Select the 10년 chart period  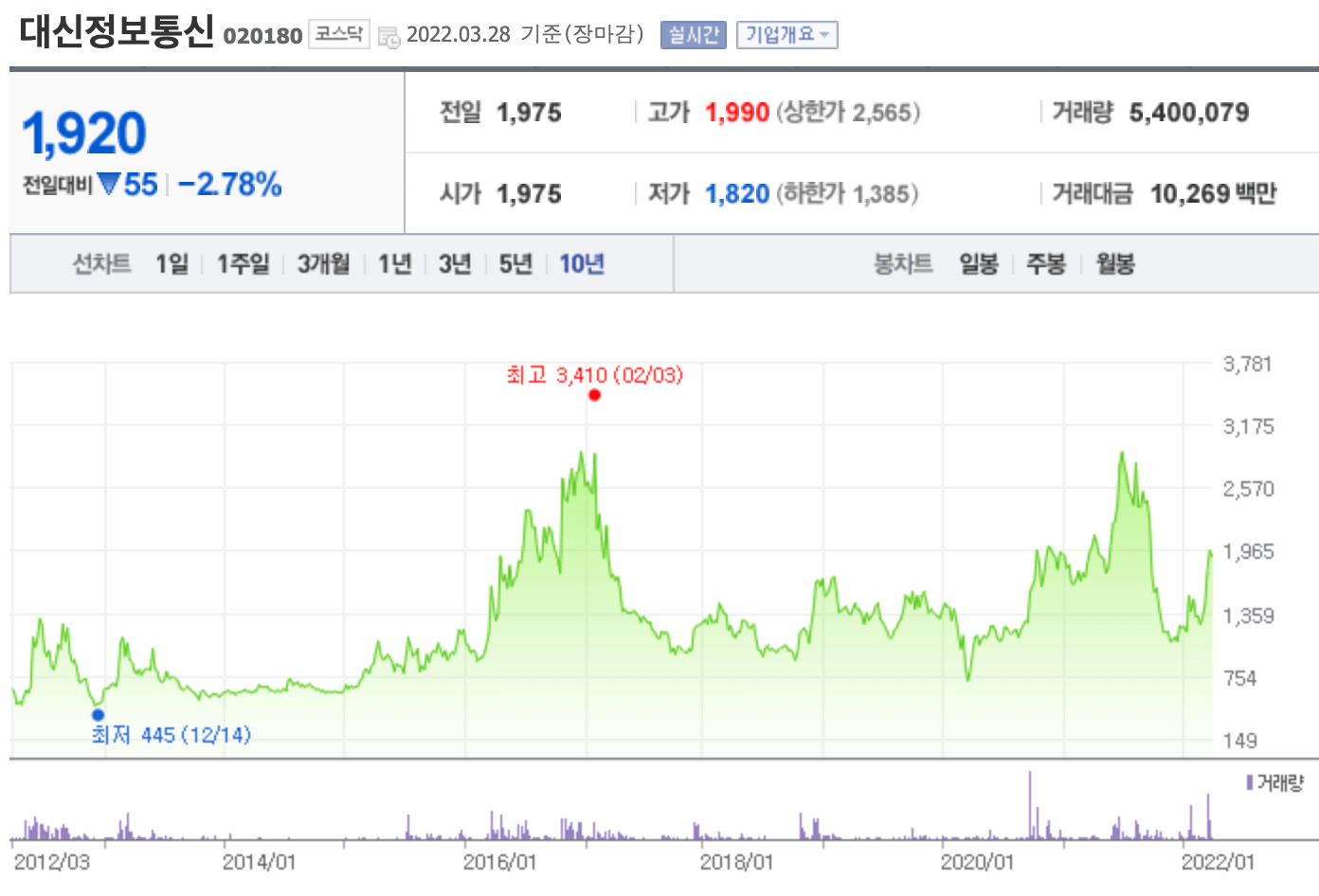pyautogui.click(x=582, y=263)
